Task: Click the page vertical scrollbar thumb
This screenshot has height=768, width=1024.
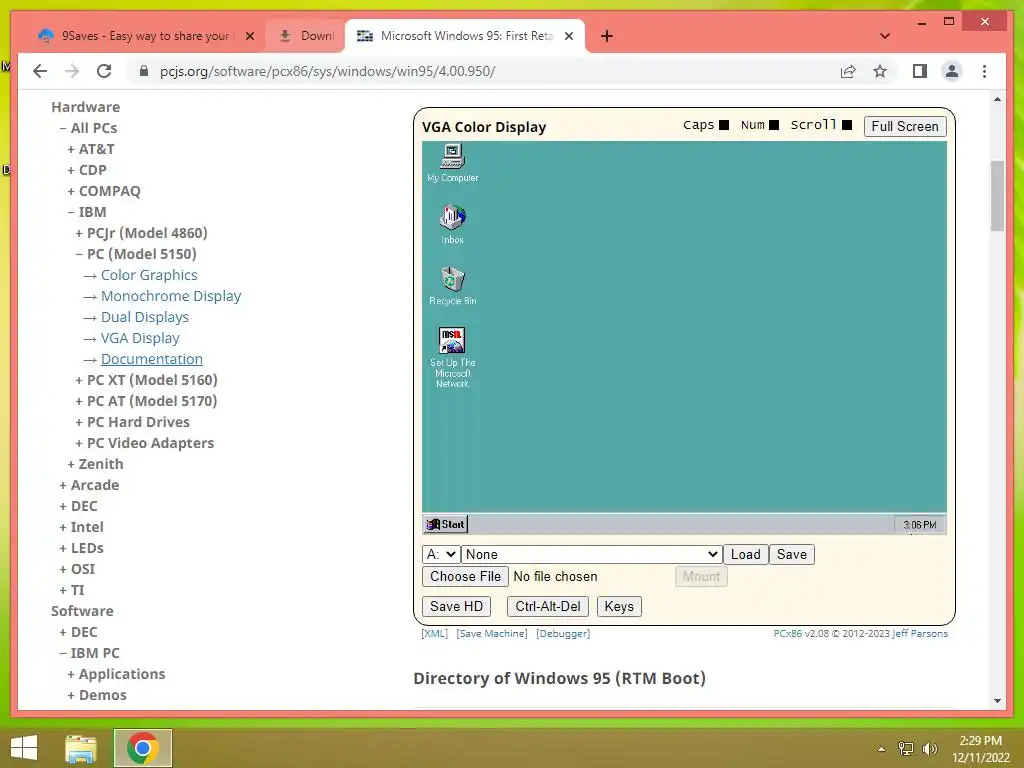Action: coord(997,195)
